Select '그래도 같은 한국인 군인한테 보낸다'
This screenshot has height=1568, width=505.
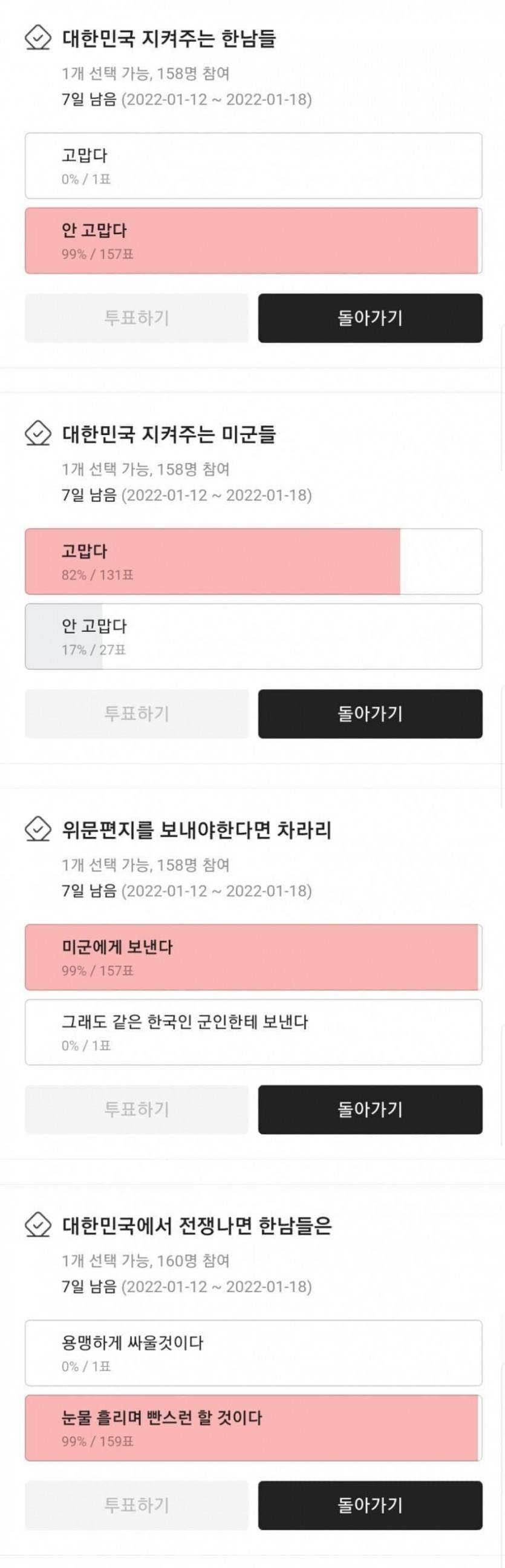pos(253,1032)
